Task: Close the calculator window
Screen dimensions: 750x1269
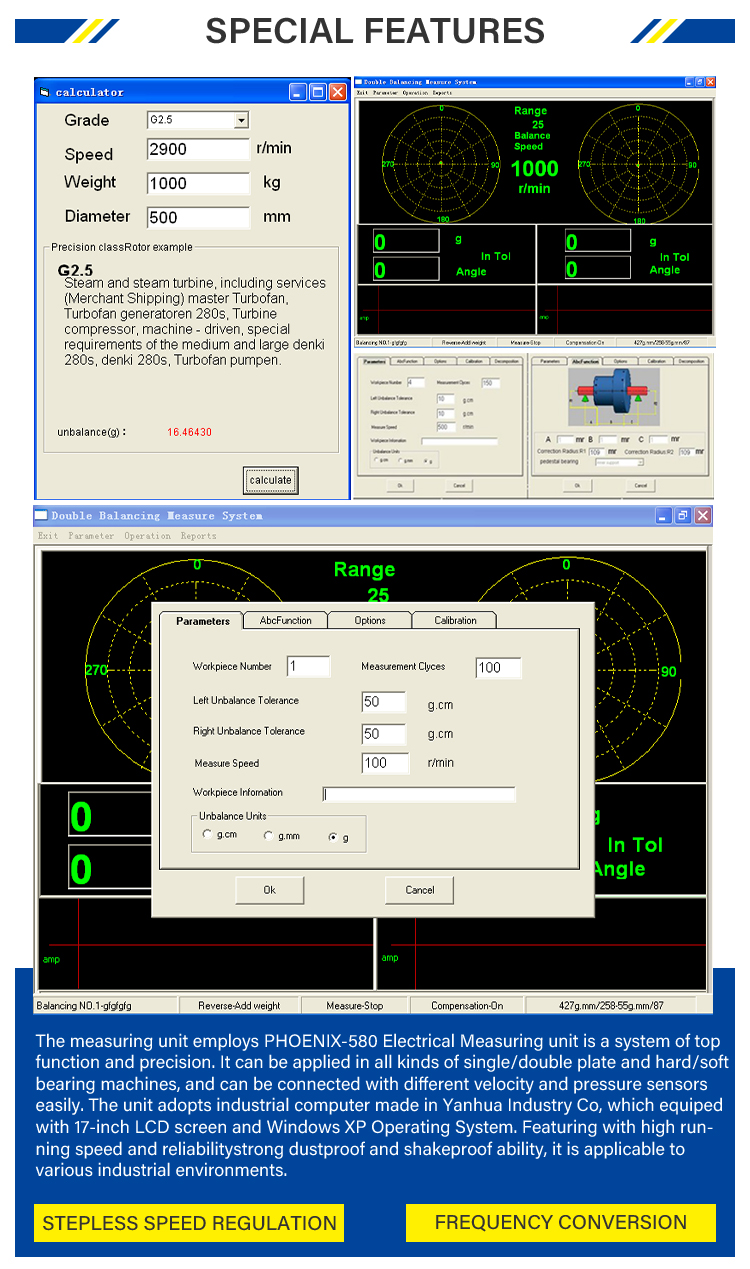Action: (337, 92)
